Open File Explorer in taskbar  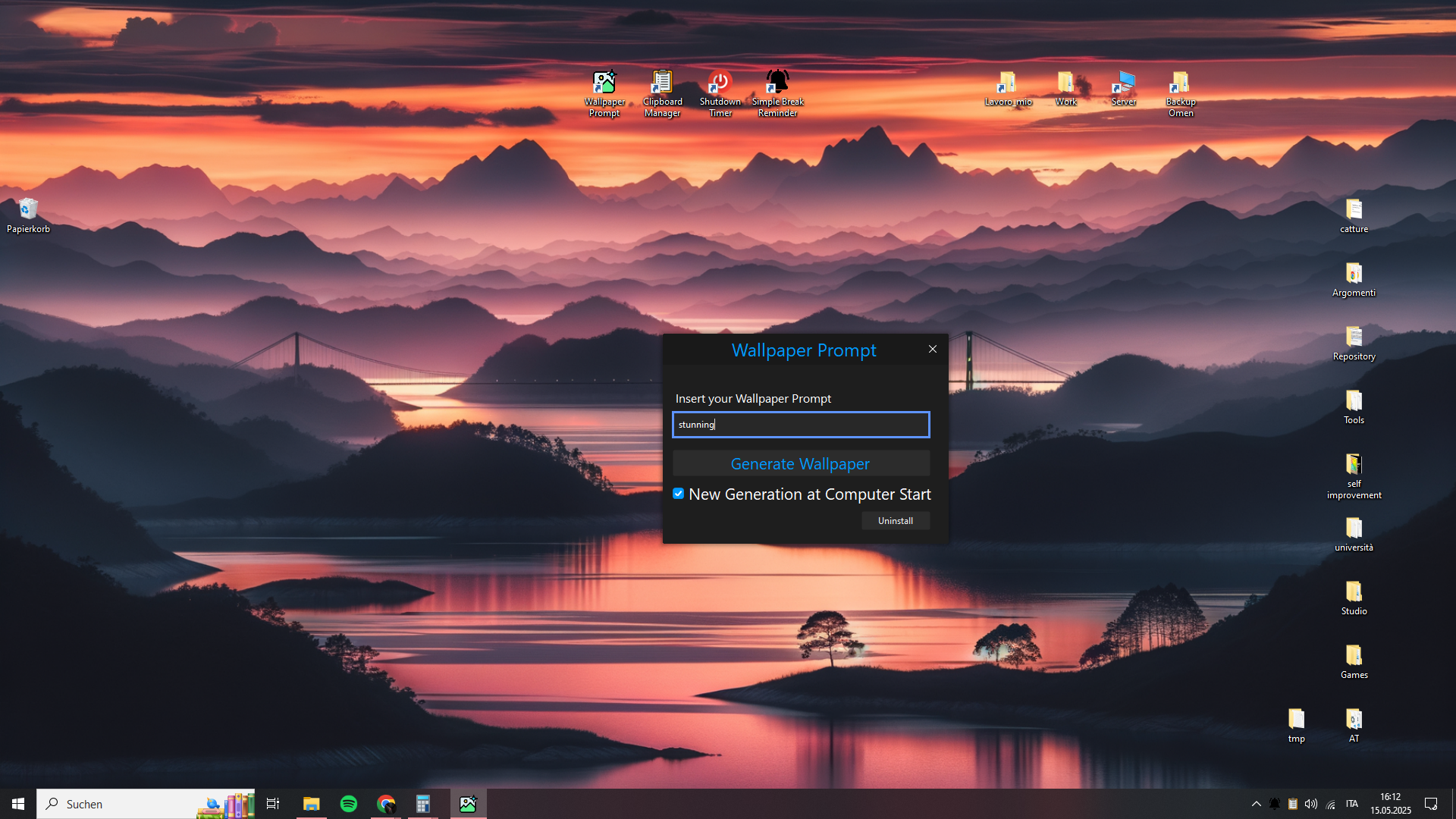coord(311,804)
